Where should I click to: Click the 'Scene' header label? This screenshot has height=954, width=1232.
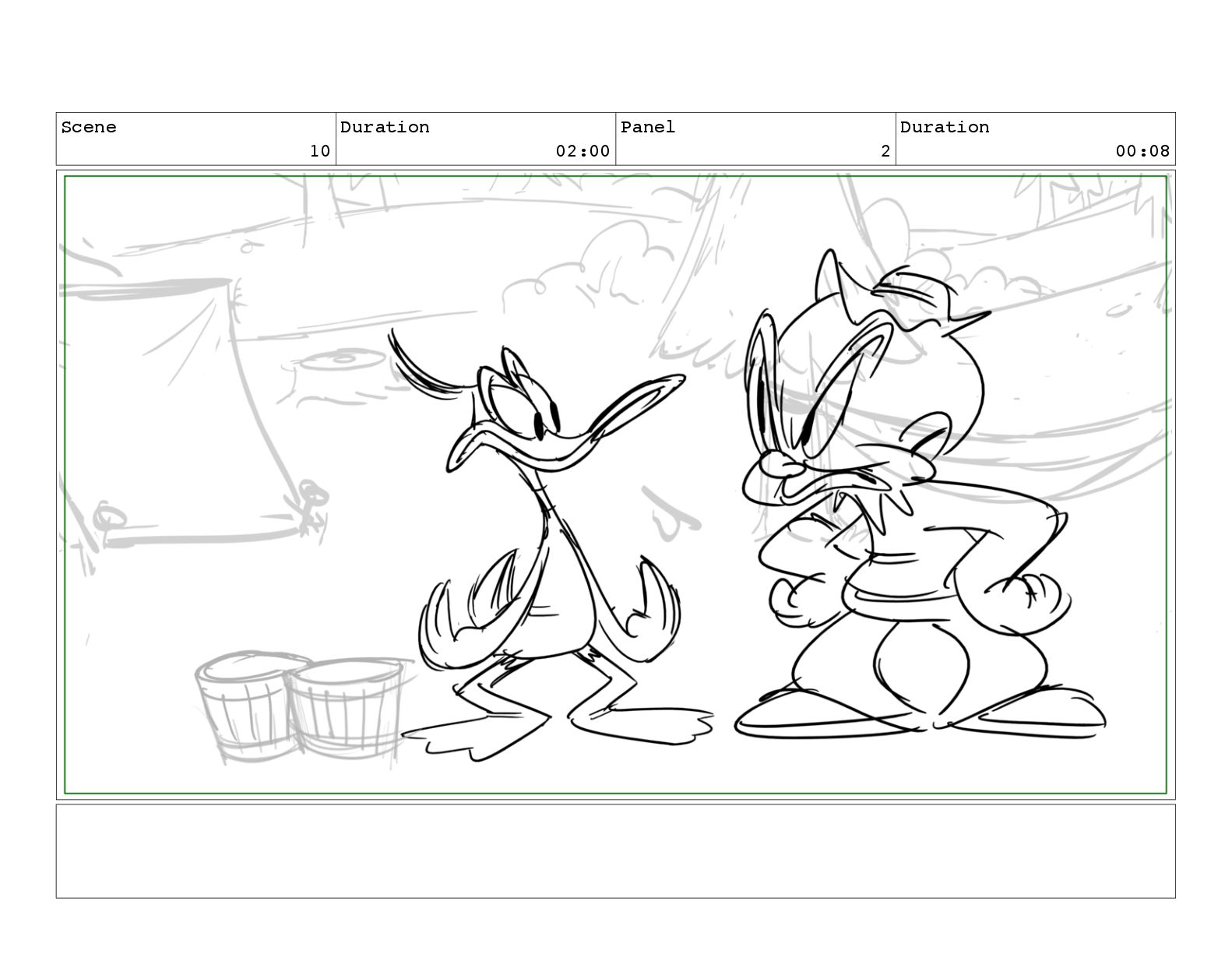[x=89, y=127]
